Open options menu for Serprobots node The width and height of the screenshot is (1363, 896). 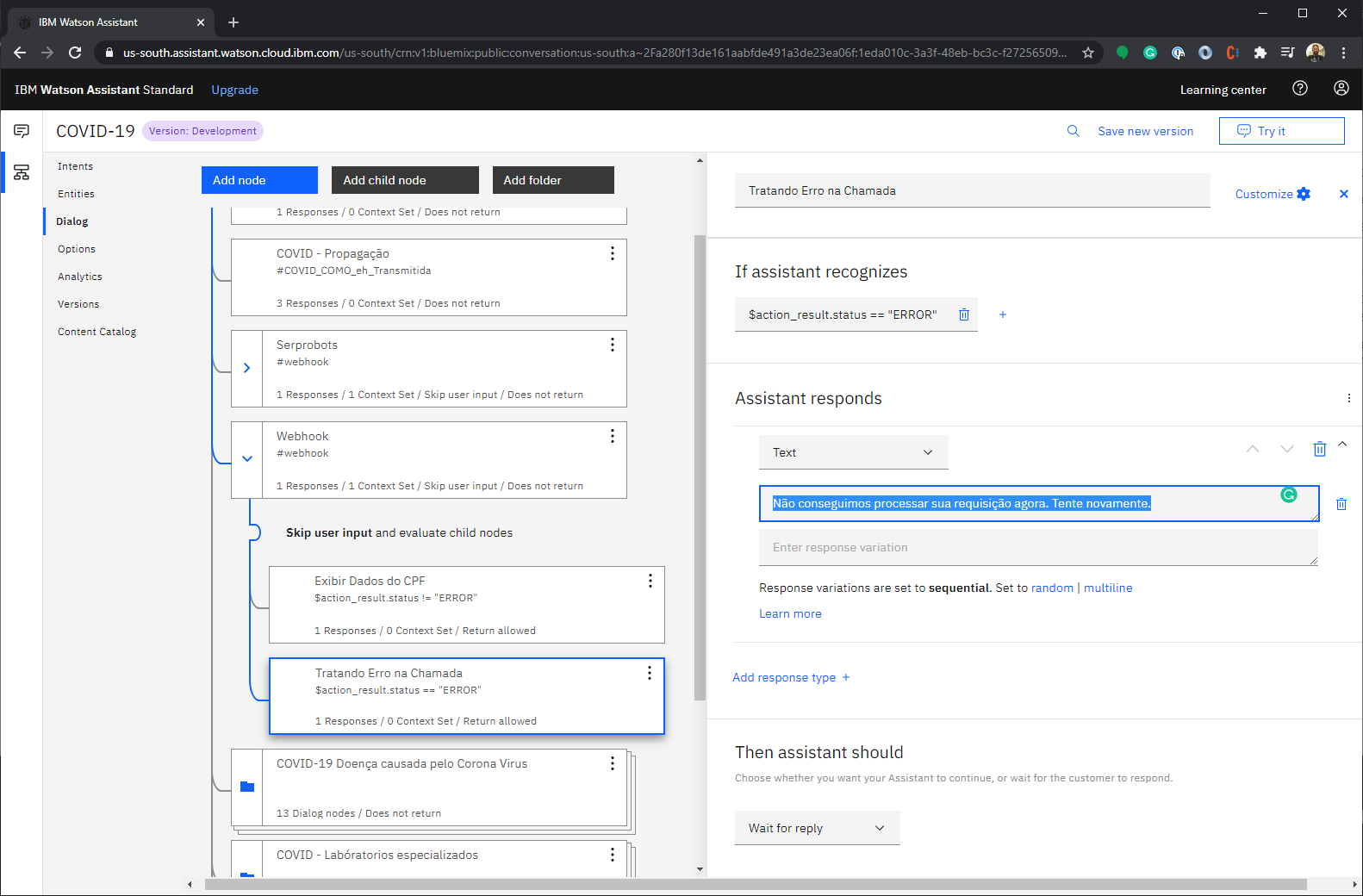(x=613, y=345)
